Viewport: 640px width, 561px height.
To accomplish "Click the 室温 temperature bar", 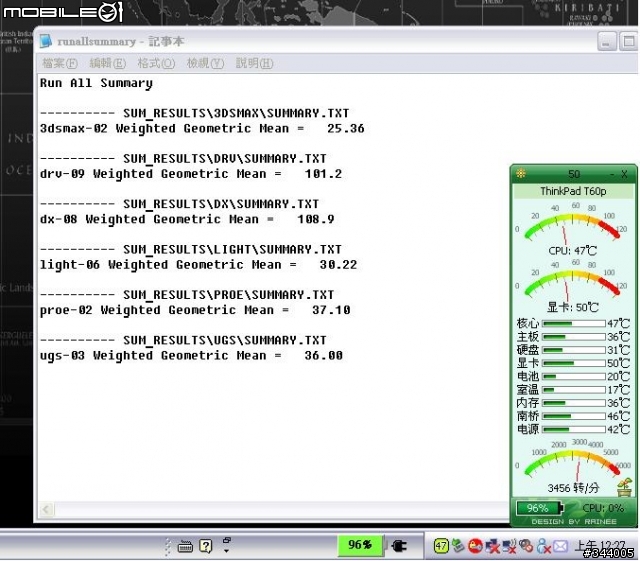I will 573,390.
